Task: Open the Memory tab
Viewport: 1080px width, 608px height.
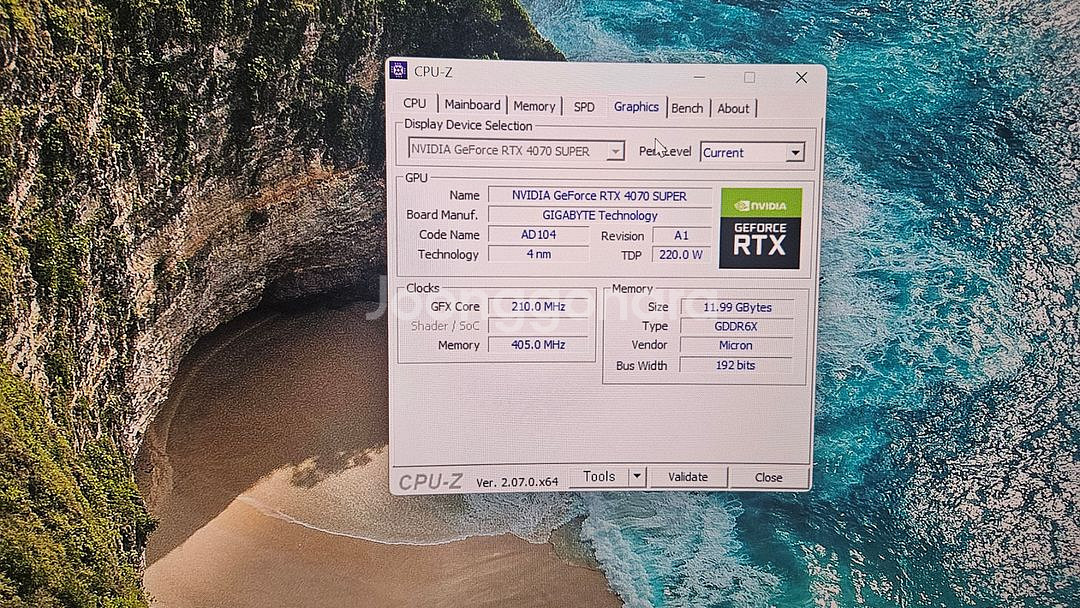Action: (534, 106)
